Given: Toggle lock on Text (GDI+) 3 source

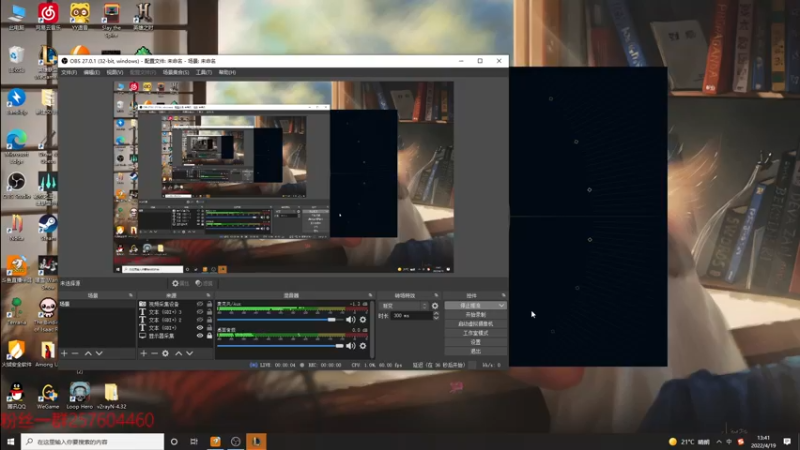Looking at the screenshot, I should point(209,312).
